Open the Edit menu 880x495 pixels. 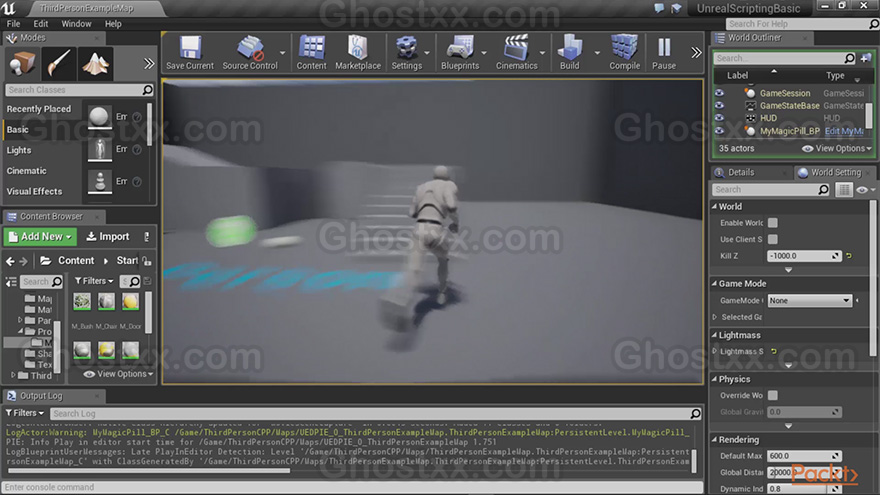40,24
